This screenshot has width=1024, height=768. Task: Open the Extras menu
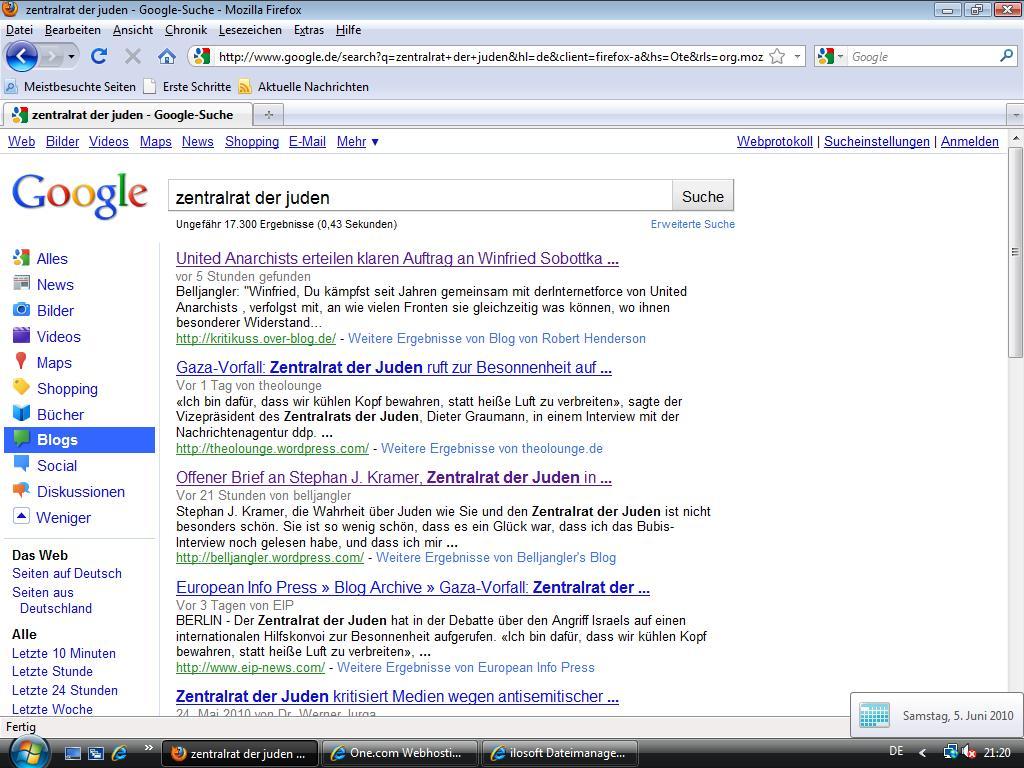309,30
